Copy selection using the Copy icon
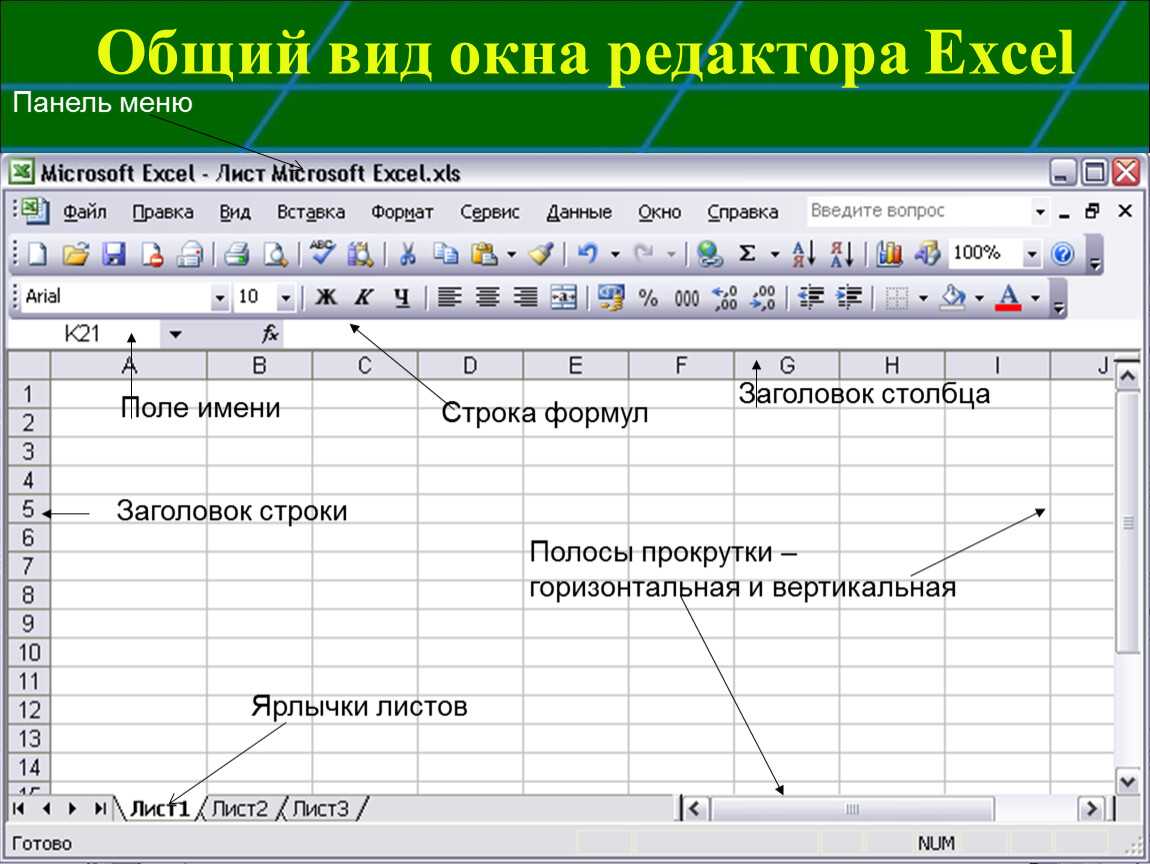 445,255
